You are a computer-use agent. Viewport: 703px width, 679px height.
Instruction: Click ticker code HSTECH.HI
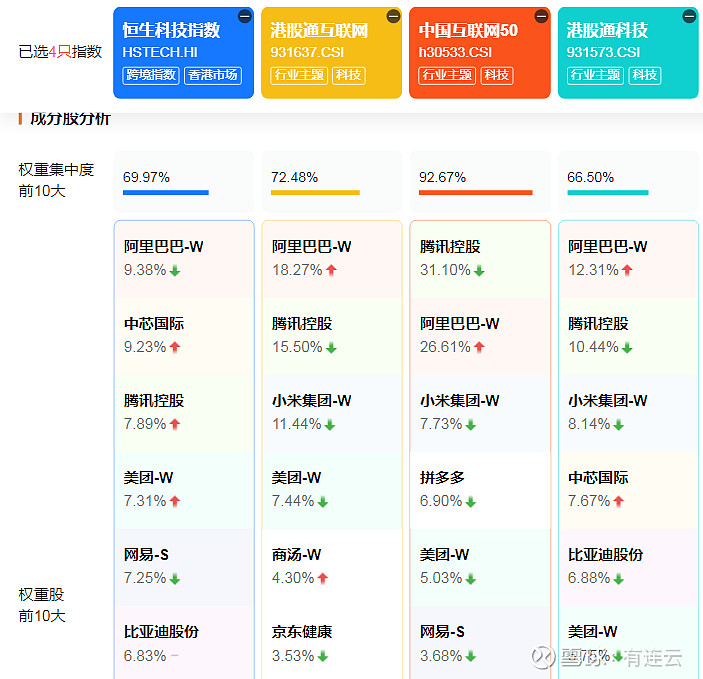160,53
